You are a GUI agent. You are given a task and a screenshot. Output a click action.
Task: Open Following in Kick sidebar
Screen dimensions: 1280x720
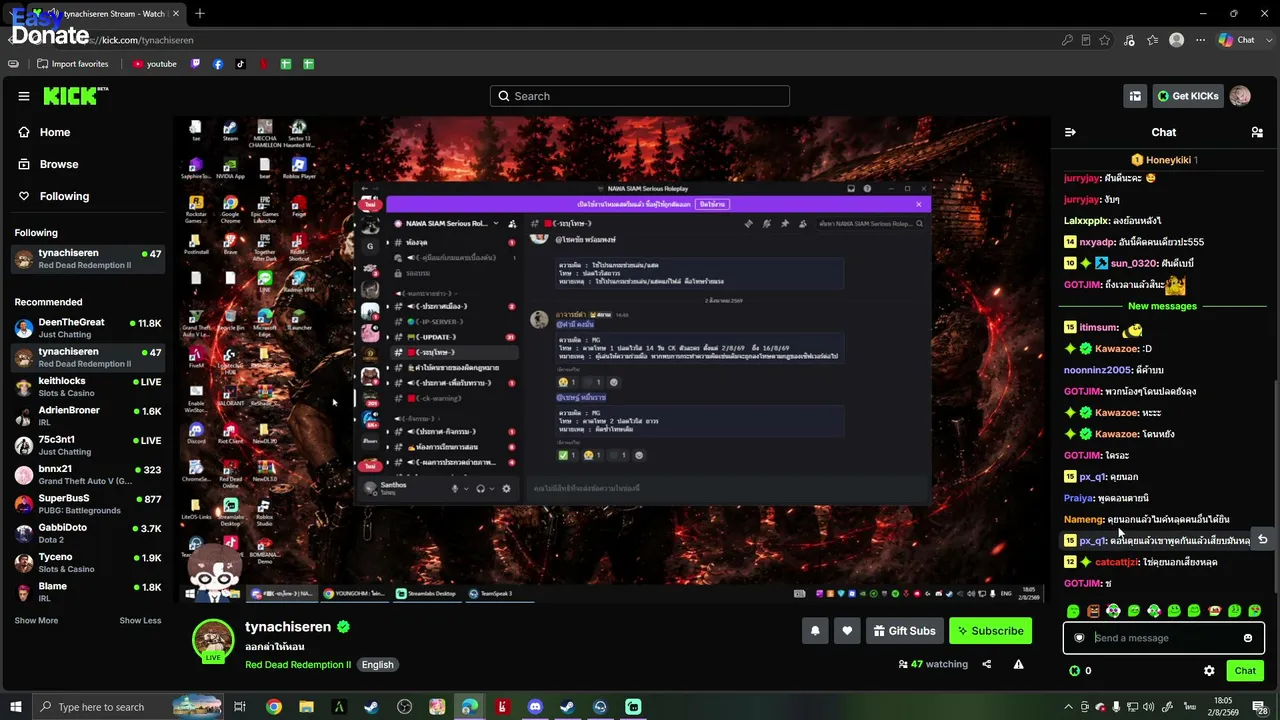click(x=54, y=196)
